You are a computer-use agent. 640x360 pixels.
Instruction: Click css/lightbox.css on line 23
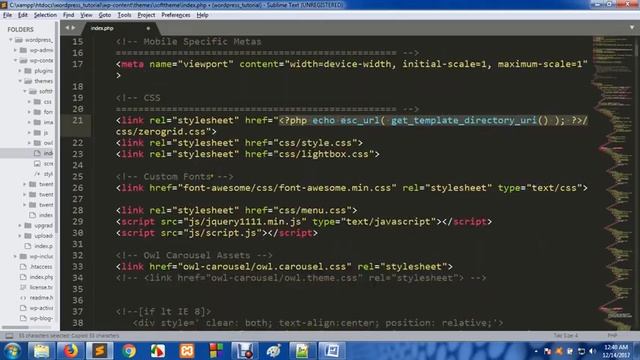click(x=324, y=154)
